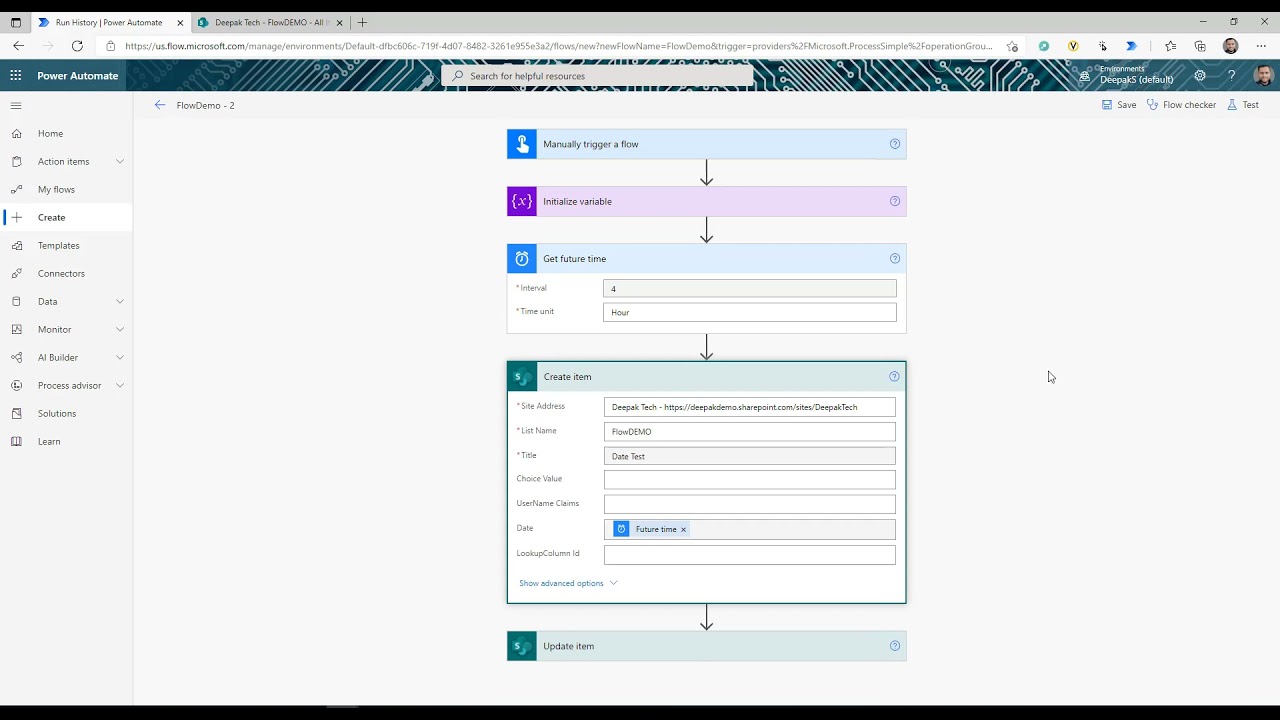Expand the Update item step
1280x720 pixels.
[706, 646]
